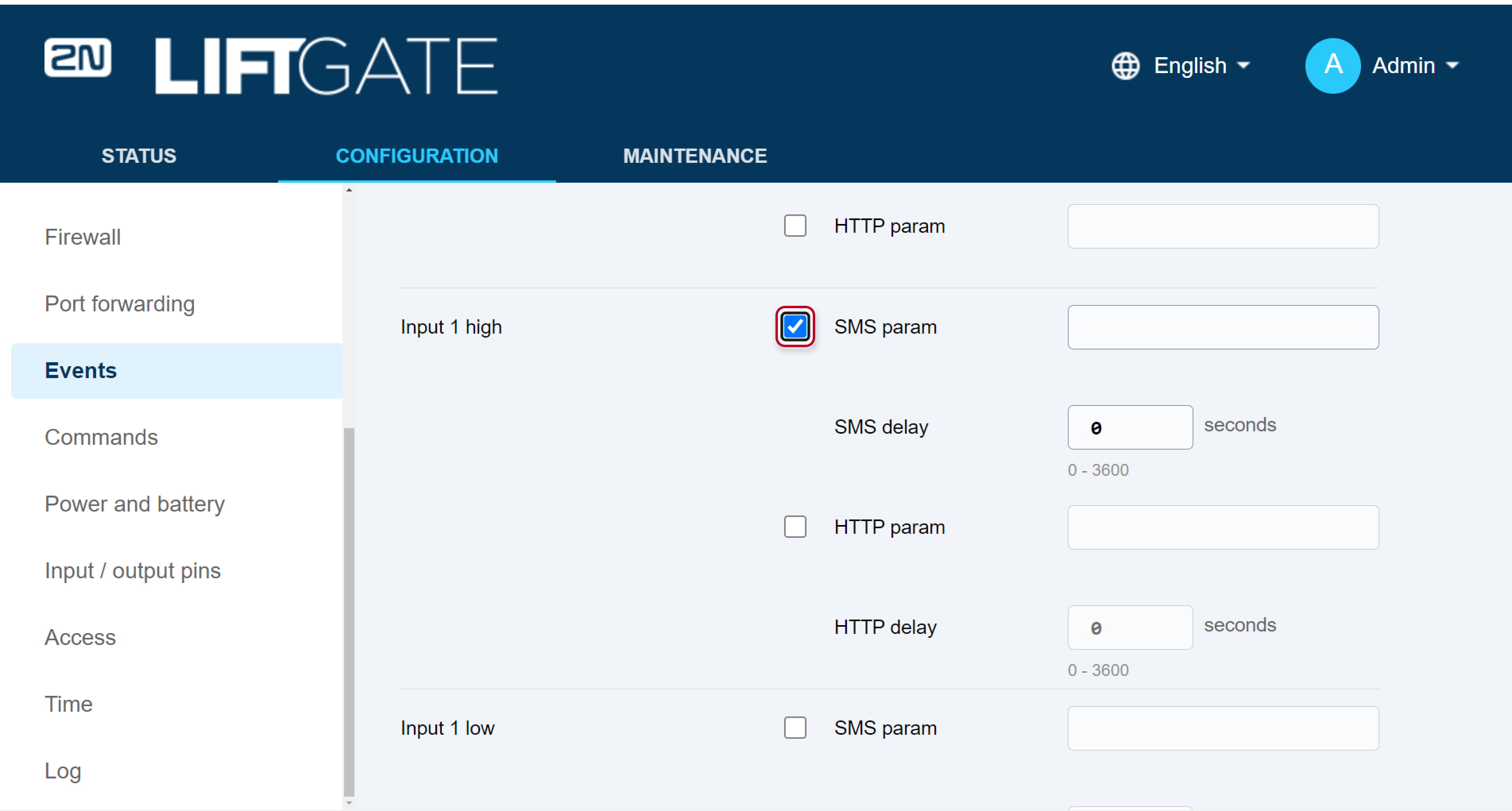Open Commands in the sidebar

tap(102, 438)
